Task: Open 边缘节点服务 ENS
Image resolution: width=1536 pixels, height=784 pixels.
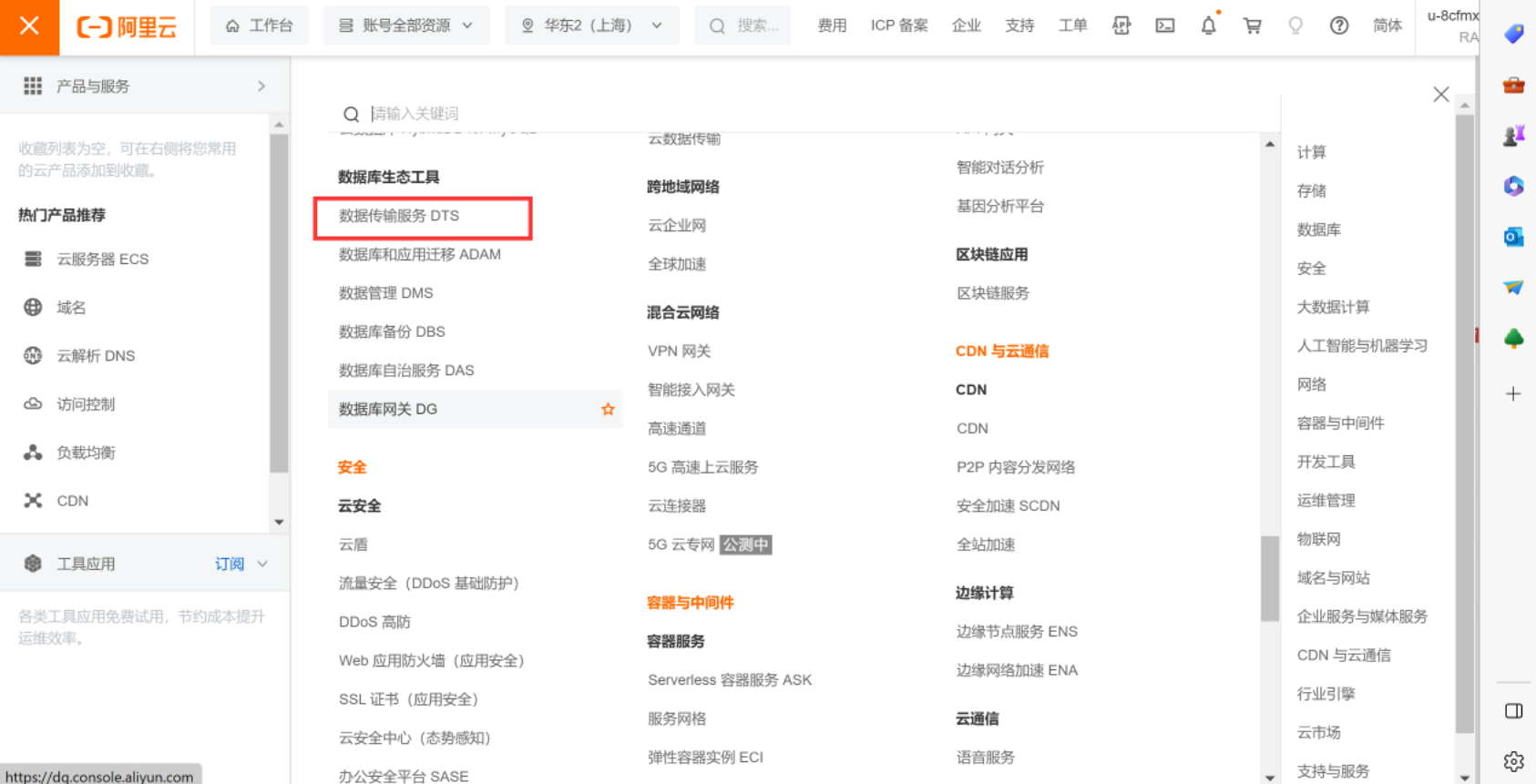Action: (x=1017, y=631)
